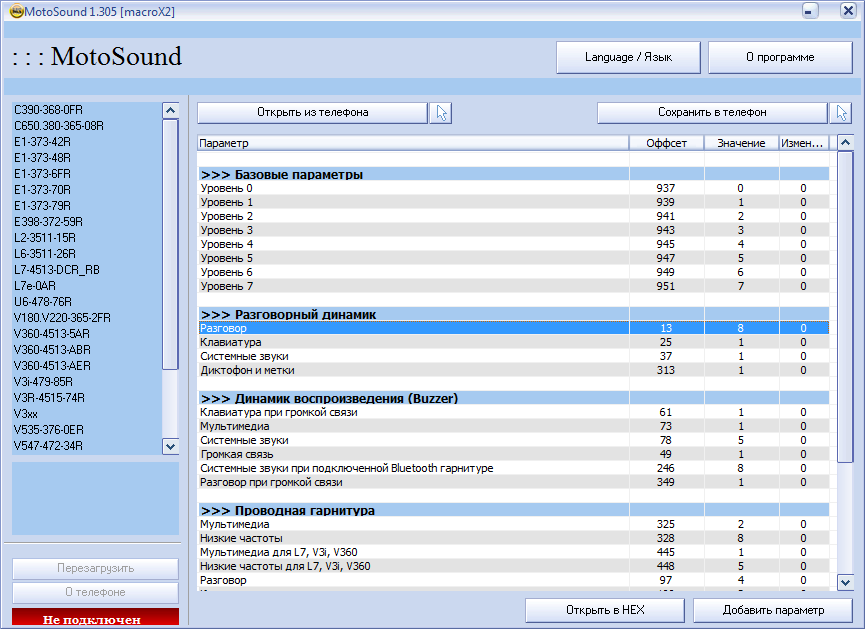Viewport: 865px width, 629px height.
Task: Select Низкие частоты для L7, V3i, V360
Action: (513, 566)
